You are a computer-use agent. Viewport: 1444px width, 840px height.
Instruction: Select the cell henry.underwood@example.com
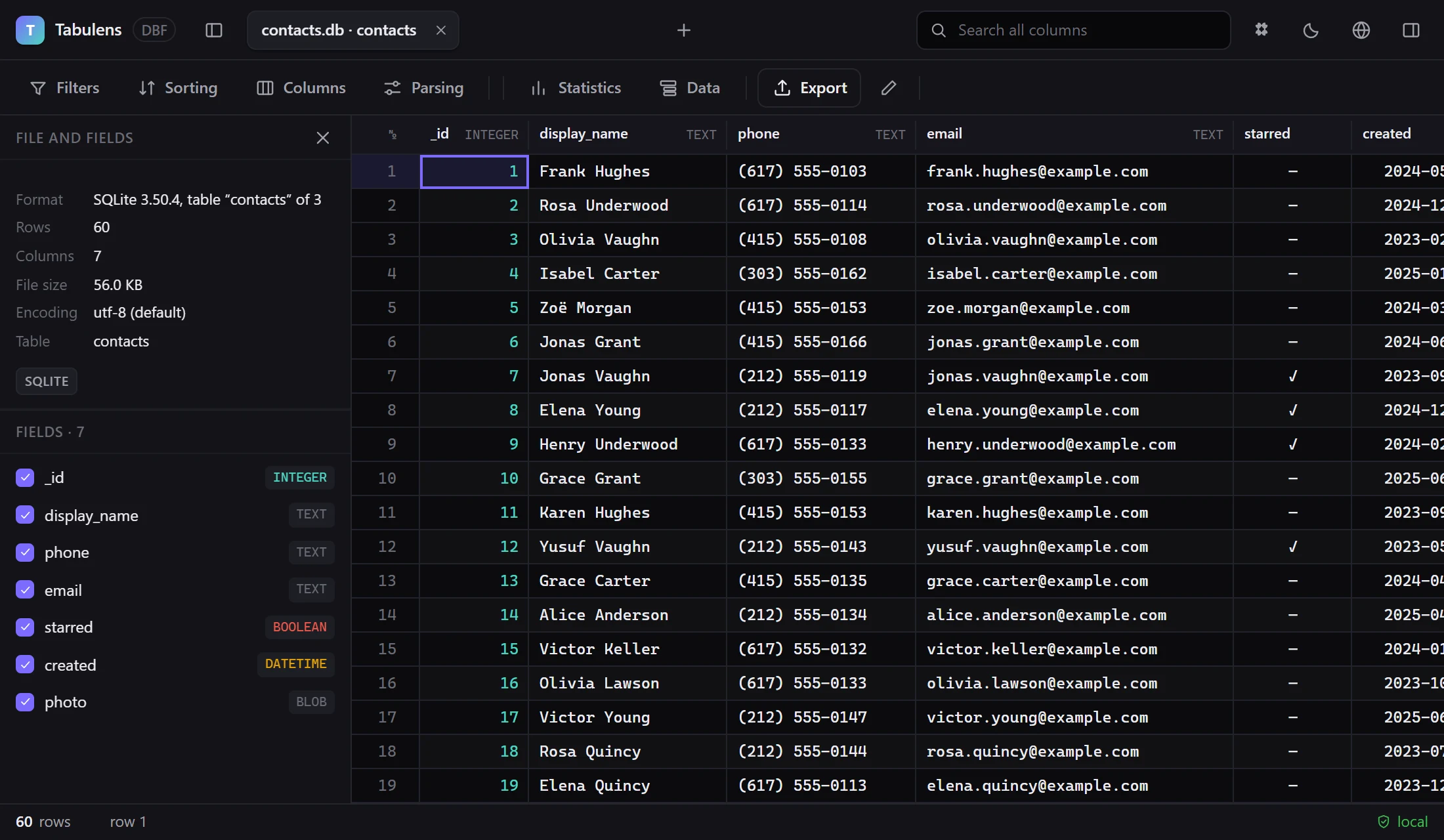pos(1074,444)
